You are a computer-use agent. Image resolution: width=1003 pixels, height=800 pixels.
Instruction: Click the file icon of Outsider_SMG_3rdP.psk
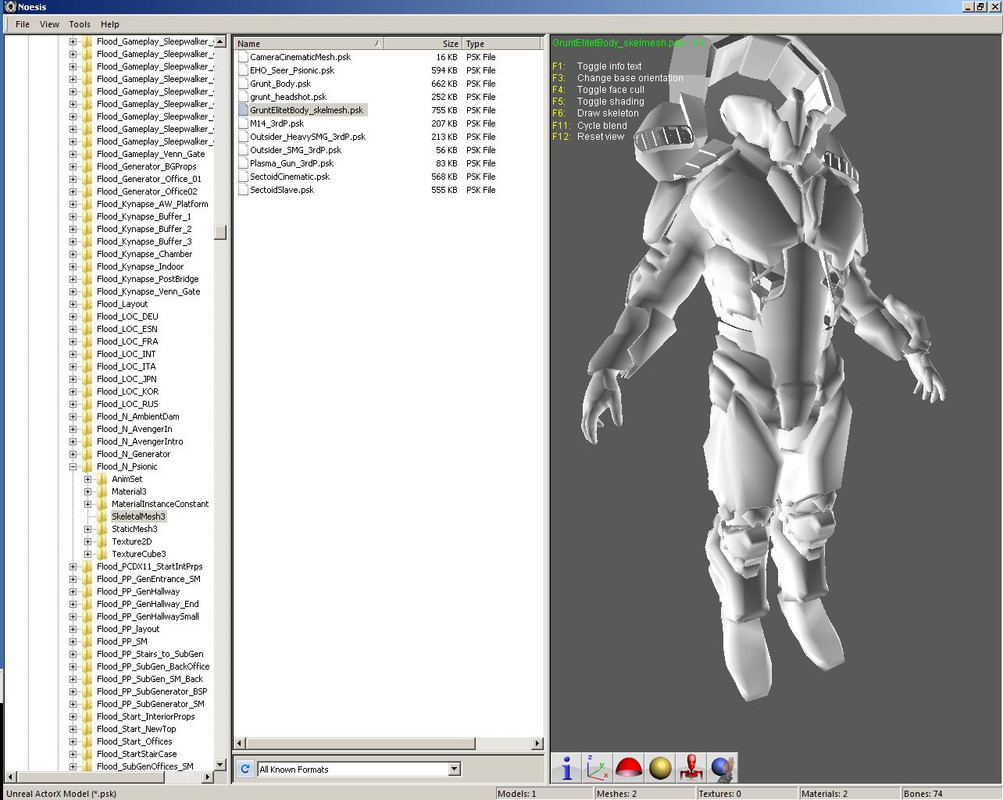pyautogui.click(x=243, y=150)
